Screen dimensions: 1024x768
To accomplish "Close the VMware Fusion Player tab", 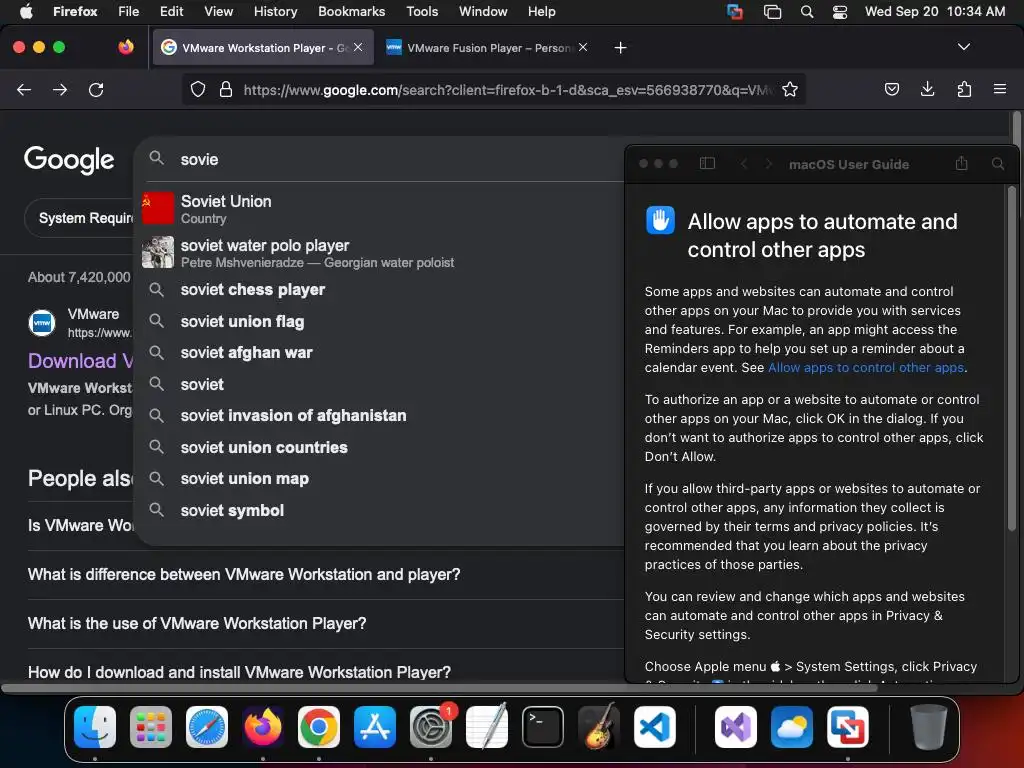I will click(583, 47).
